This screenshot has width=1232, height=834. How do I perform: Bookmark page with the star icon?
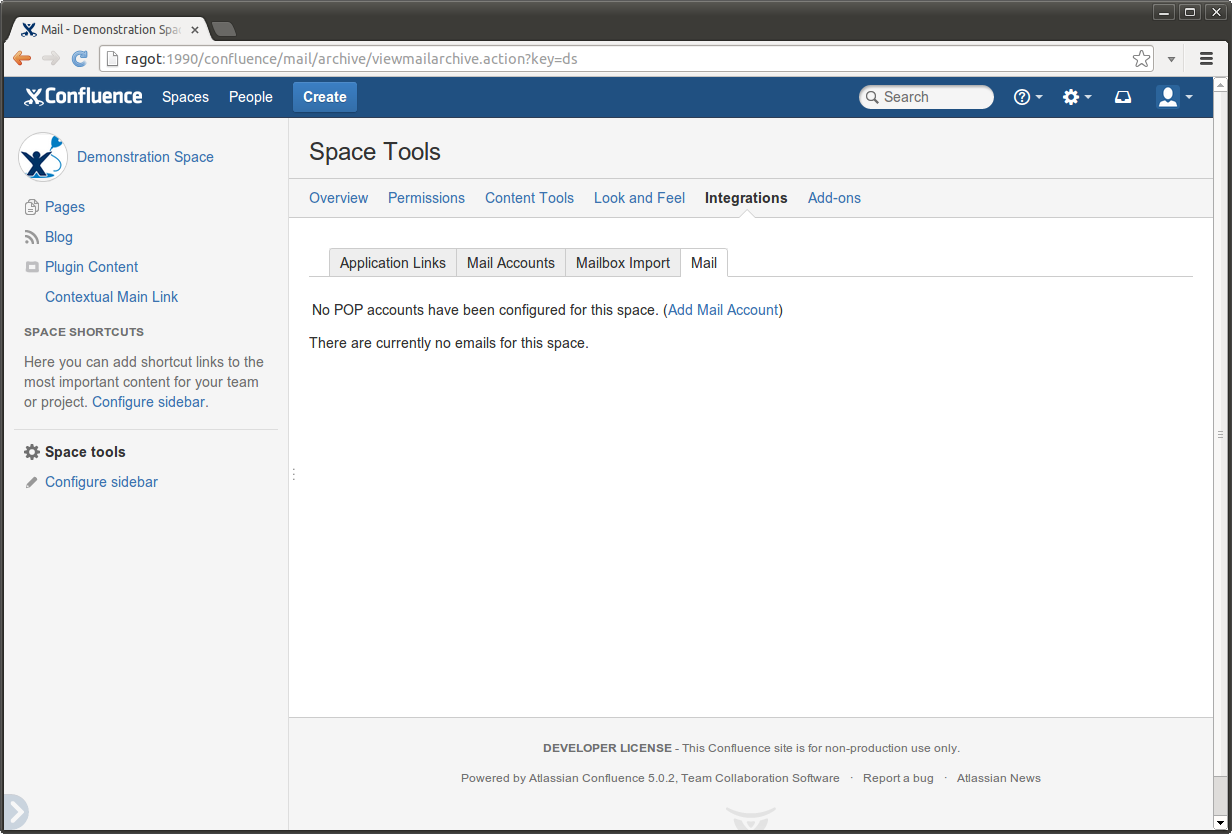(x=1141, y=59)
